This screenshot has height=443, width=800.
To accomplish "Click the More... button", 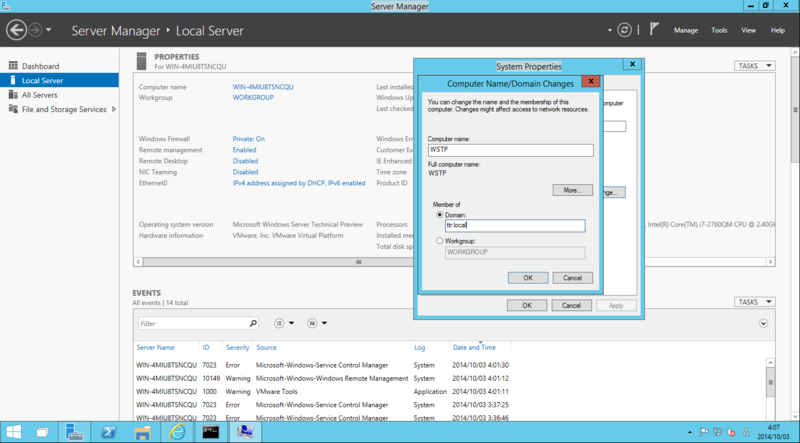I will pos(572,190).
